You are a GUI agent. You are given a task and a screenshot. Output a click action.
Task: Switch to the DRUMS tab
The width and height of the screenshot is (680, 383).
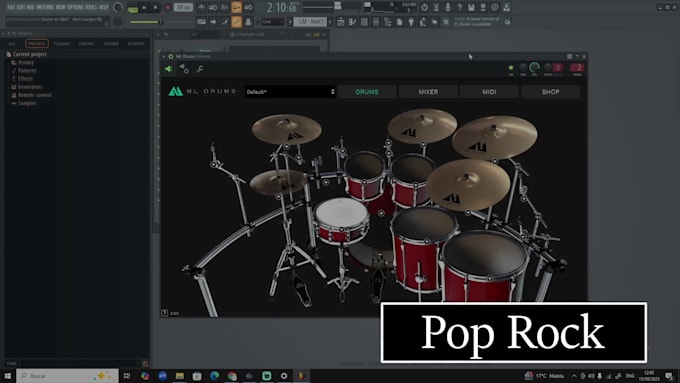pyautogui.click(x=367, y=92)
